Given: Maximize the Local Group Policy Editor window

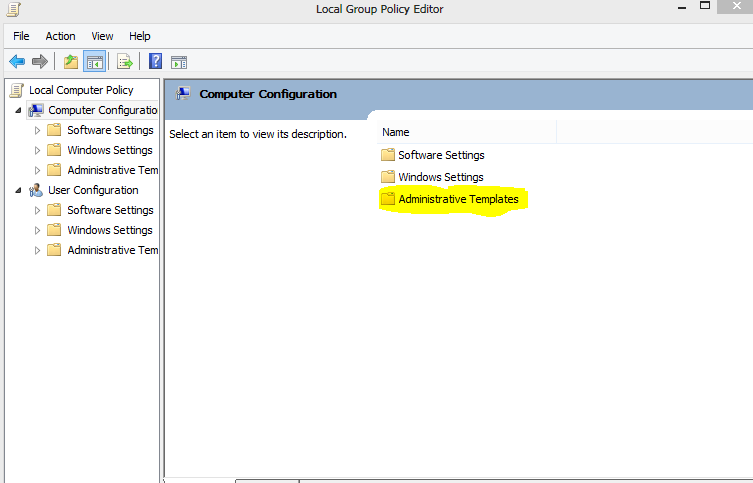Looking at the screenshot, I should point(704,6).
